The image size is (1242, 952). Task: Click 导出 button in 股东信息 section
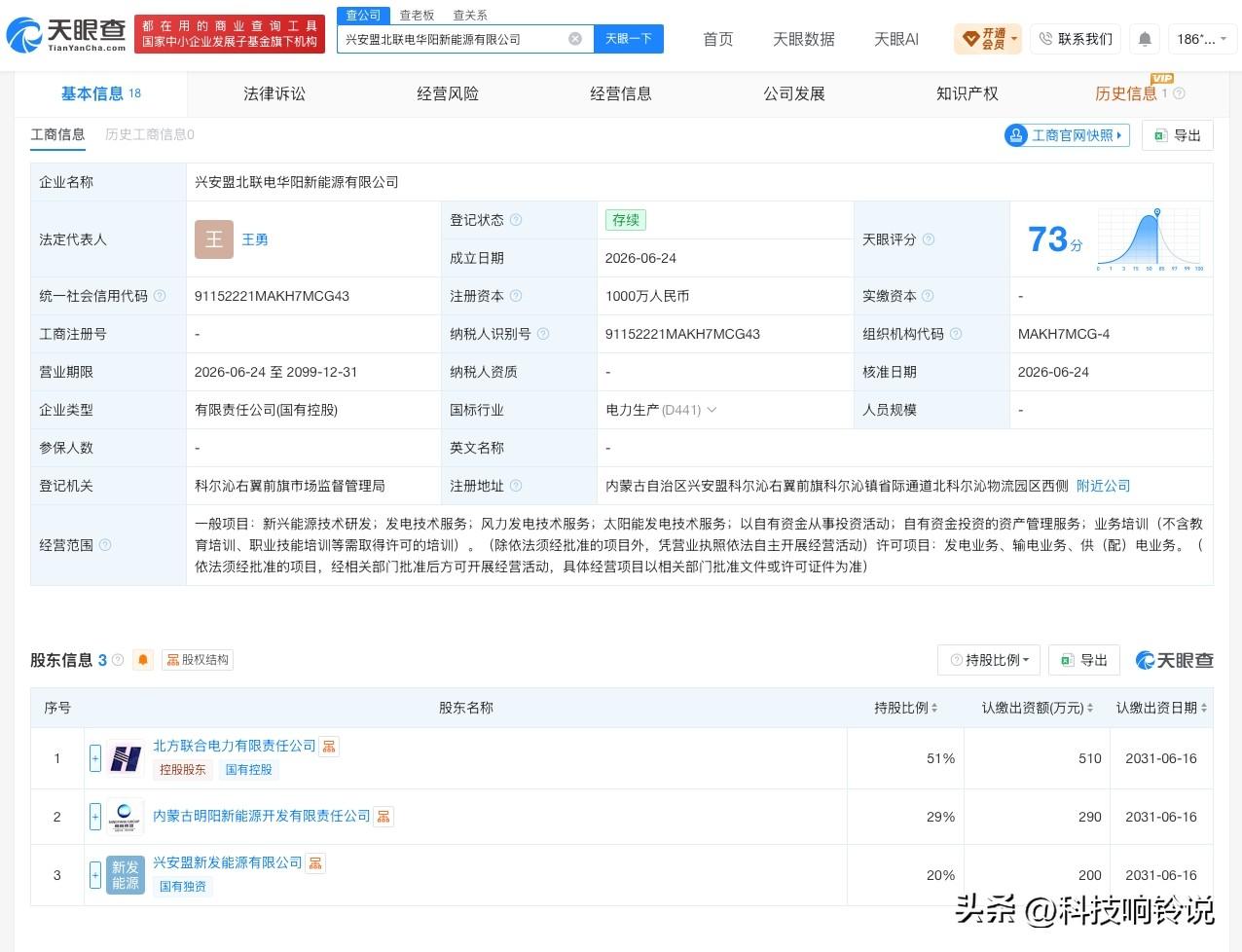1084,660
